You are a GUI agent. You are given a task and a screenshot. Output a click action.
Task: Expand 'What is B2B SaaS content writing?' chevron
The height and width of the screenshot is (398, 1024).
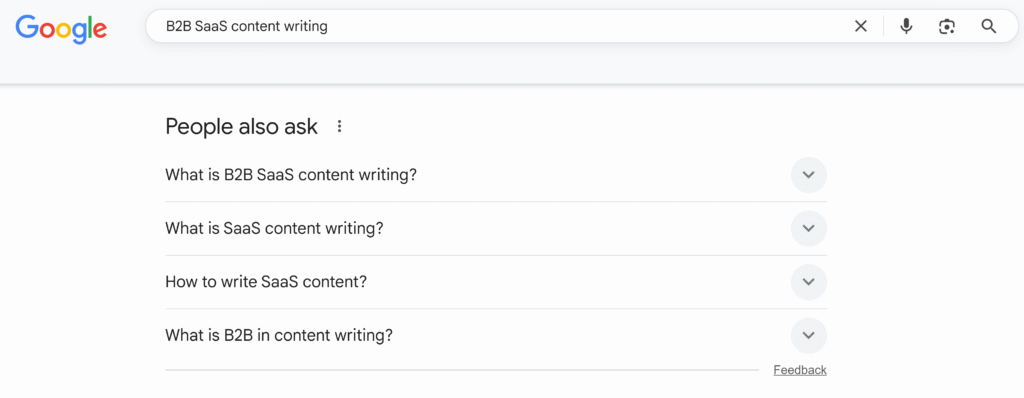click(x=808, y=175)
